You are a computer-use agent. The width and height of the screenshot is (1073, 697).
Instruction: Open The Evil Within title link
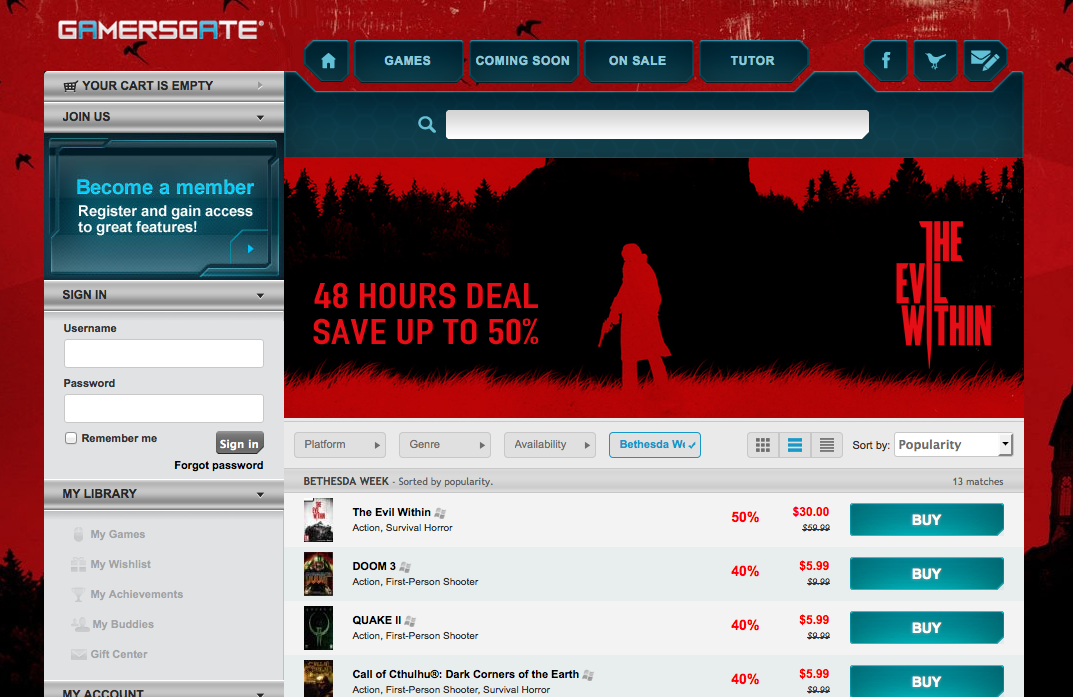coord(391,512)
